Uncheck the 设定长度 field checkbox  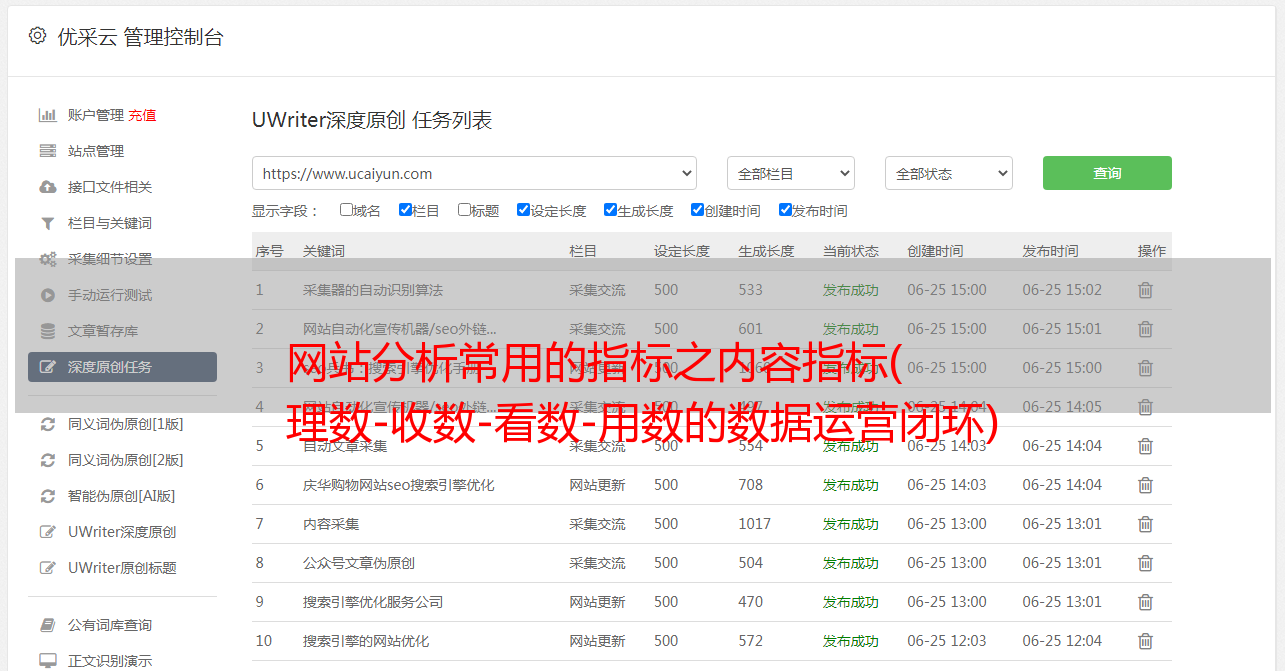coord(523,210)
